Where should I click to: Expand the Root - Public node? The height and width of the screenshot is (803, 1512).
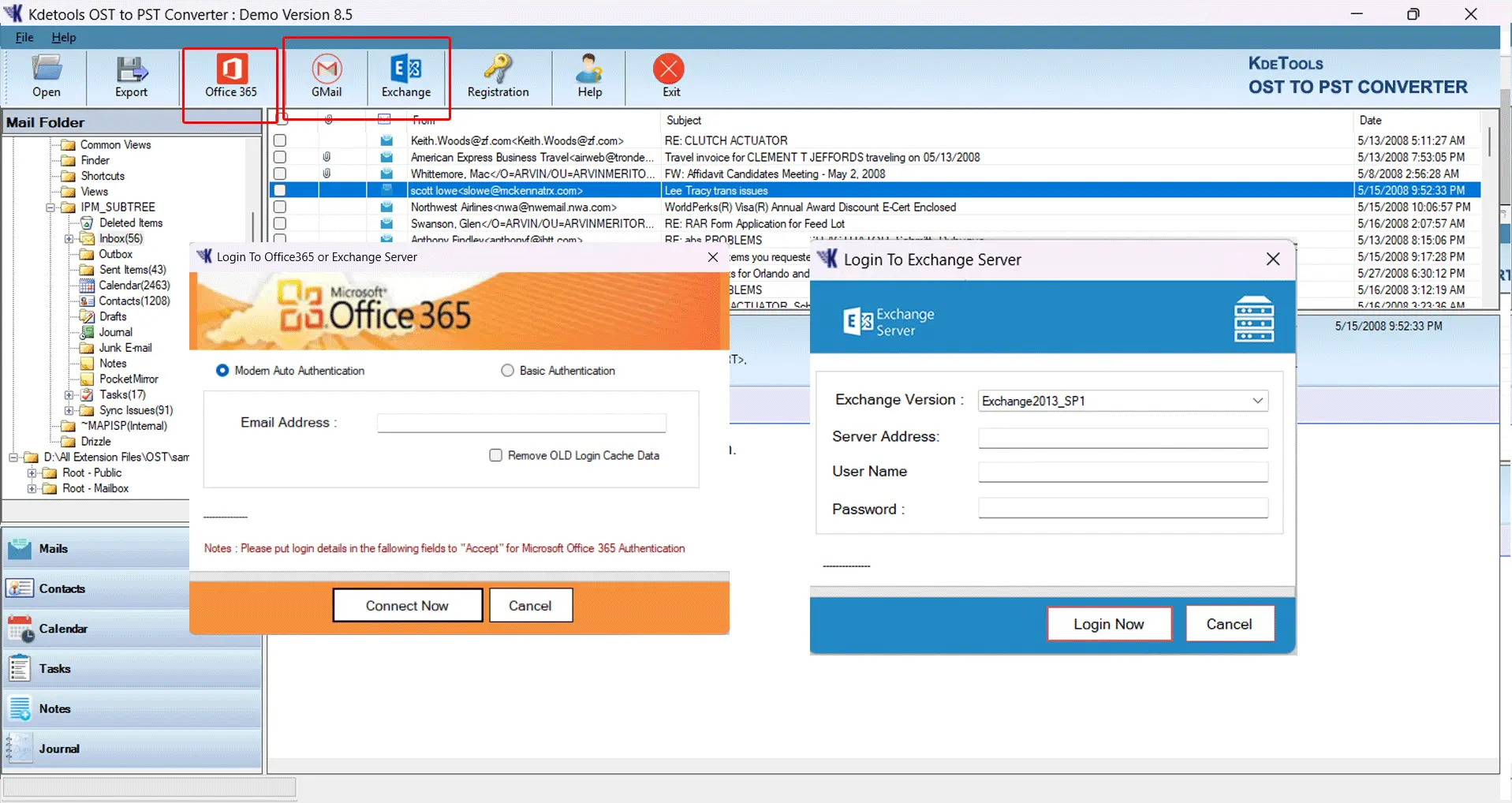32,473
